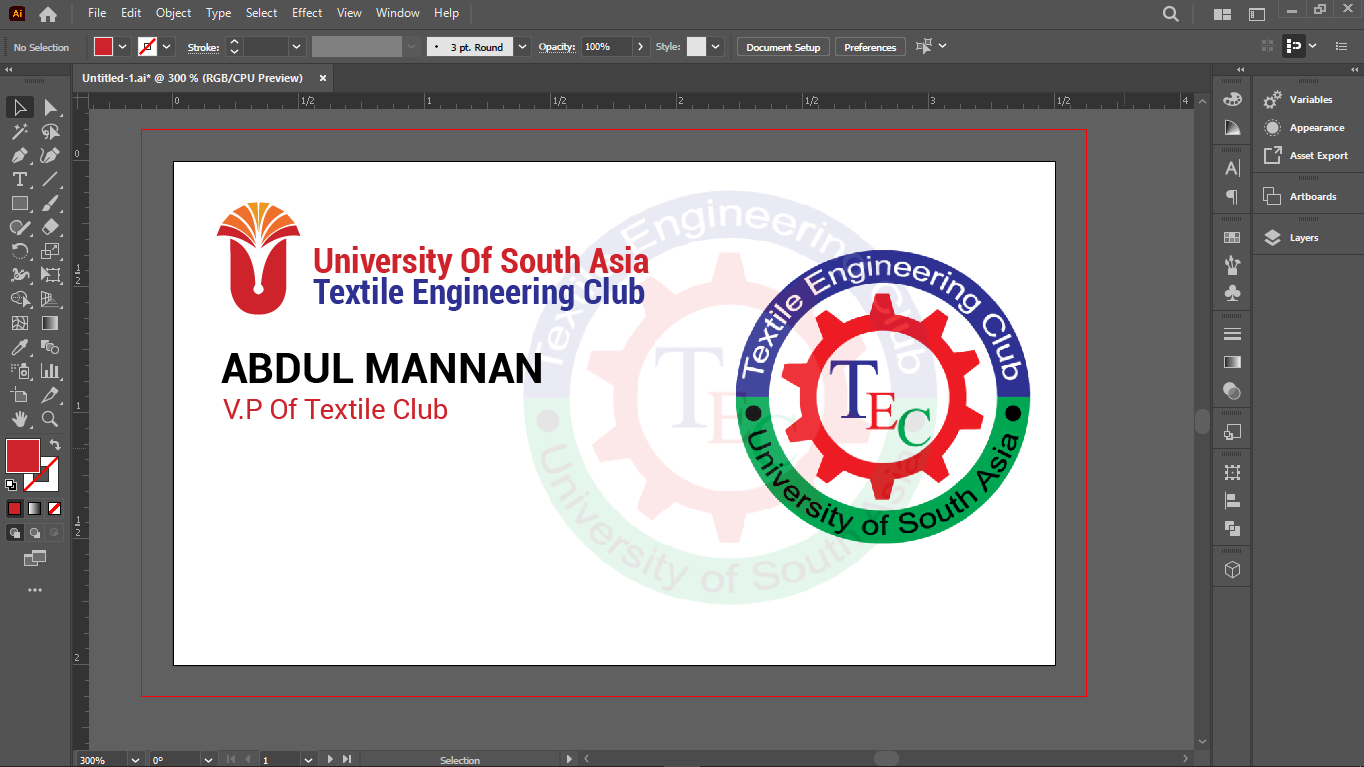The width and height of the screenshot is (1364, 767).
Task: Select the Direct Selection tool
Action: coord(50,107)
